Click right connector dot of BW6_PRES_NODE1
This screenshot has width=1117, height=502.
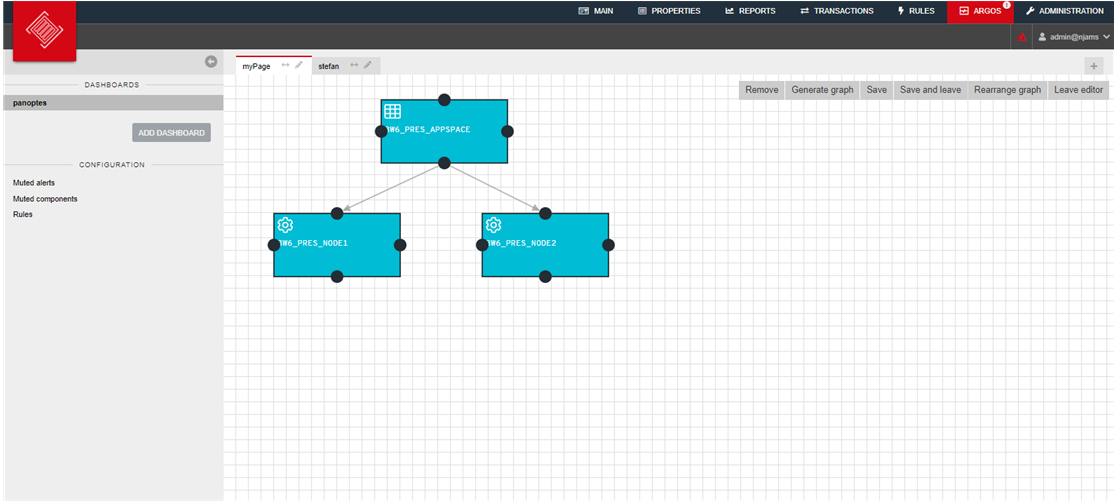point(400,245)
